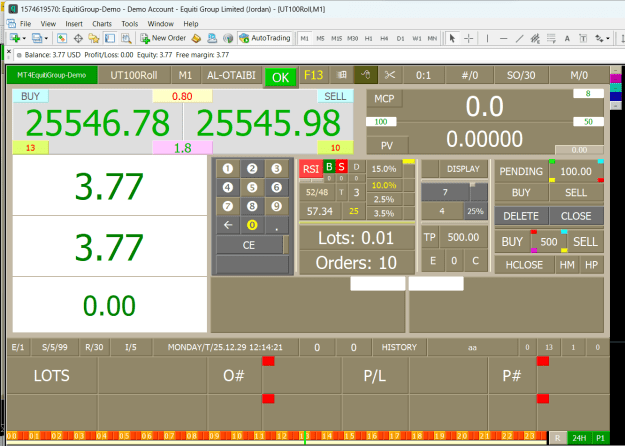Click CE to clear keypad entry
Viewport: 625px width, 446px height.
[x=249, y=245]
